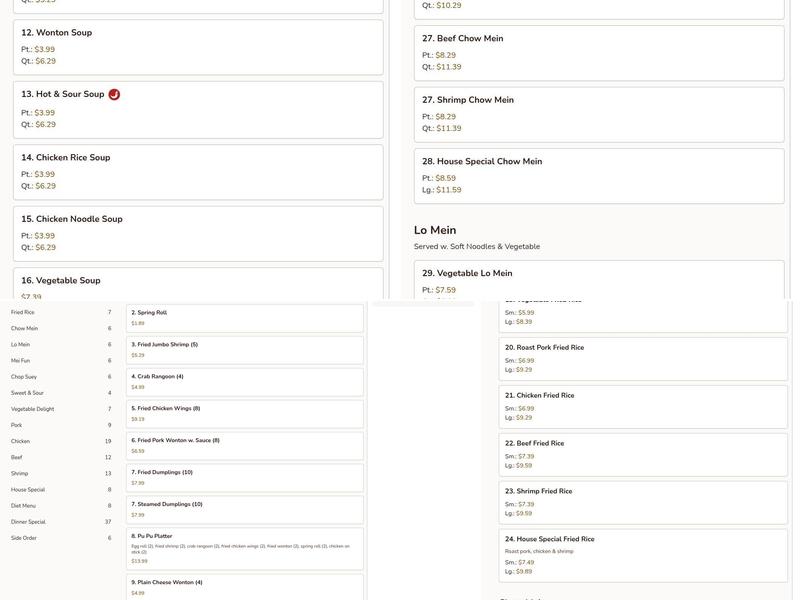This screenshot has height=600, width=800.
Task: Open the Side Order category
Action: [x=24, y=538]
